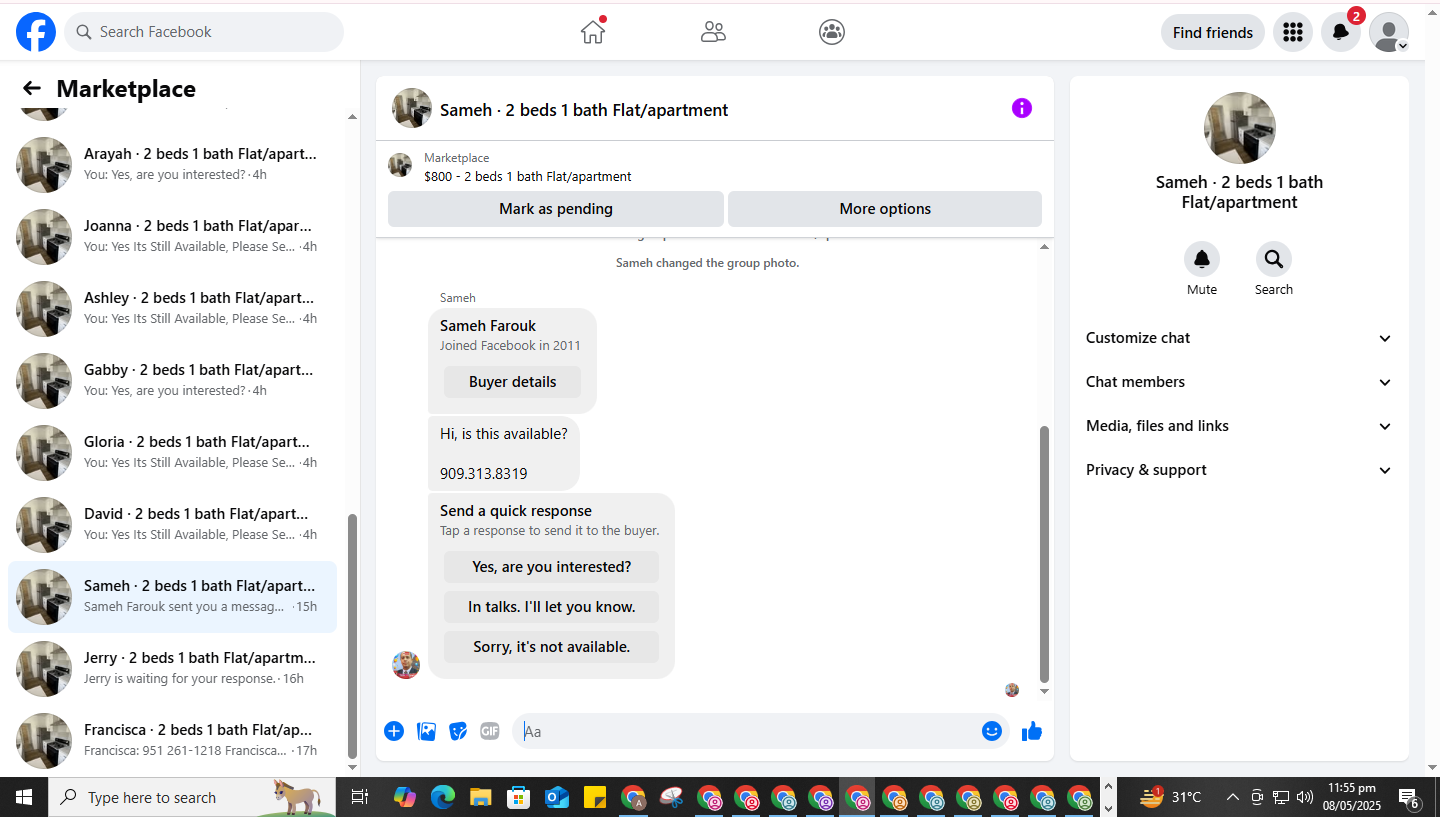Send 'In talks. I'll let you know.'
This screenshot has width=1440, height=817.
pyautogui.click(x=551, y=607)
